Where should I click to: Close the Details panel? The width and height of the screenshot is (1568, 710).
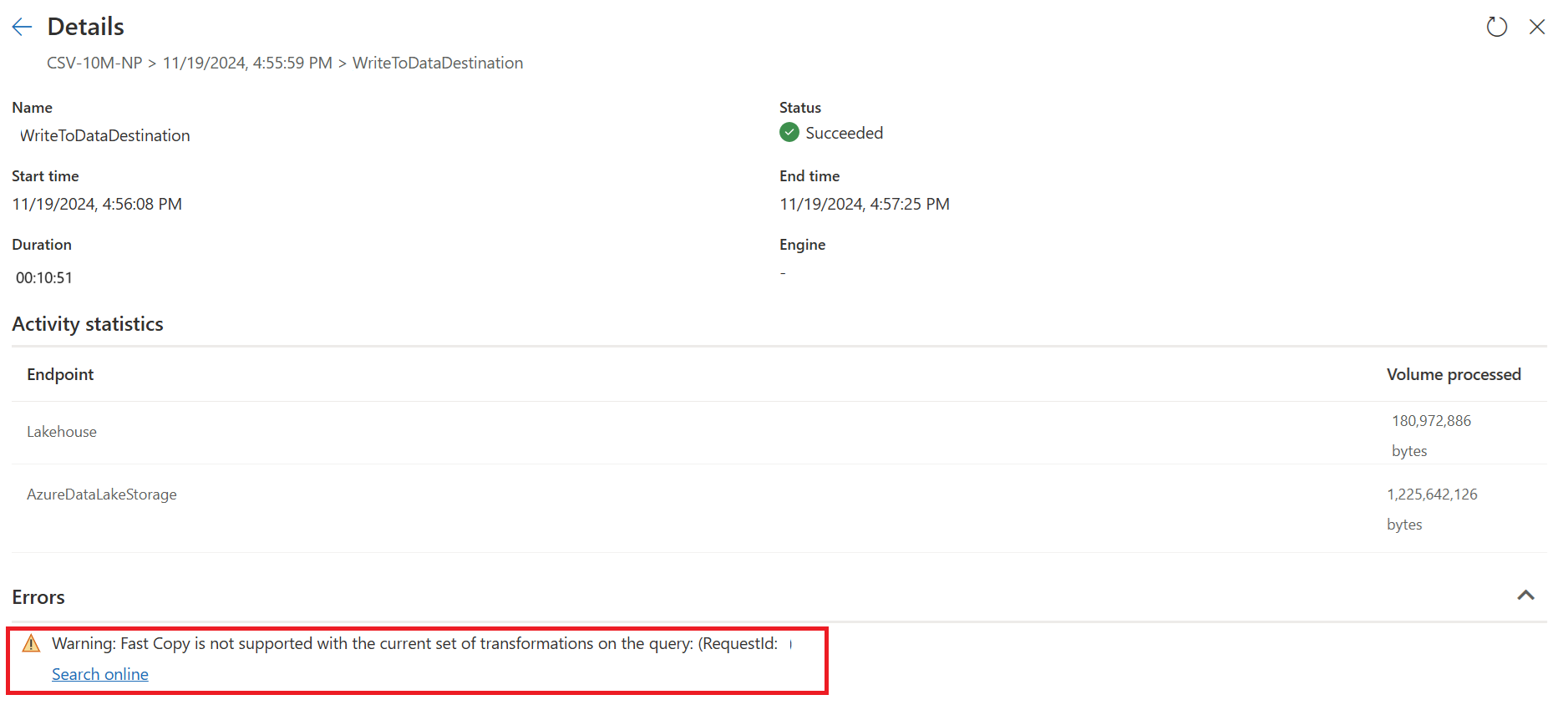click(x=1537, y=27)
